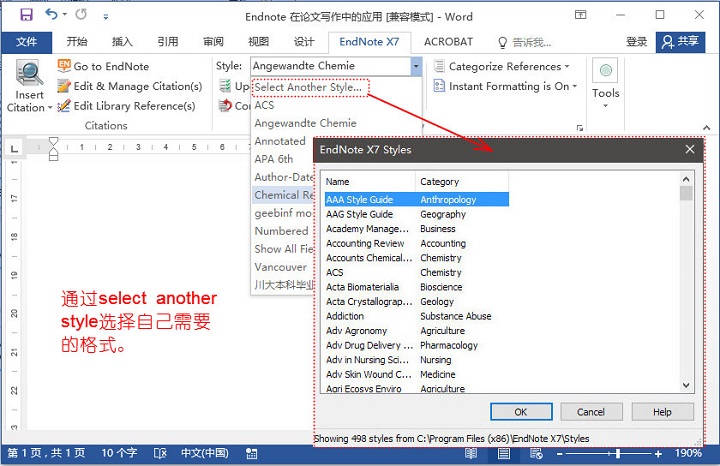Select Vancouver style in list

pos(281,267)
